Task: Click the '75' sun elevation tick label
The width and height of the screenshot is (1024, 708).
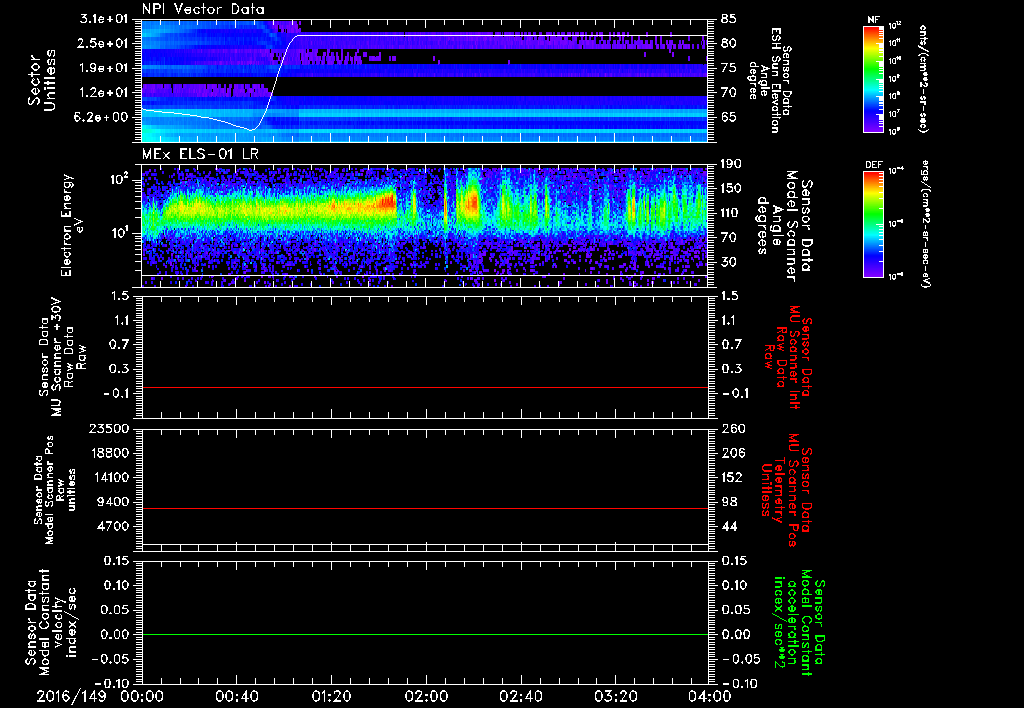Action: (x=729, y=68)
